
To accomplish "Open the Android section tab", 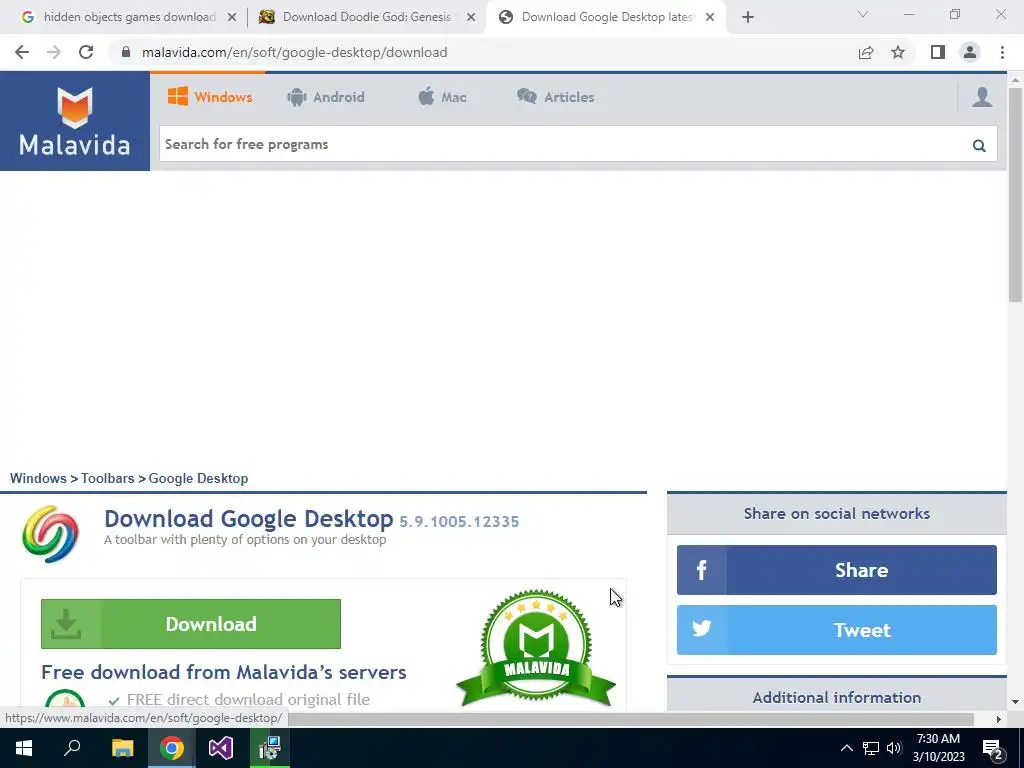I will coord(325,97).
